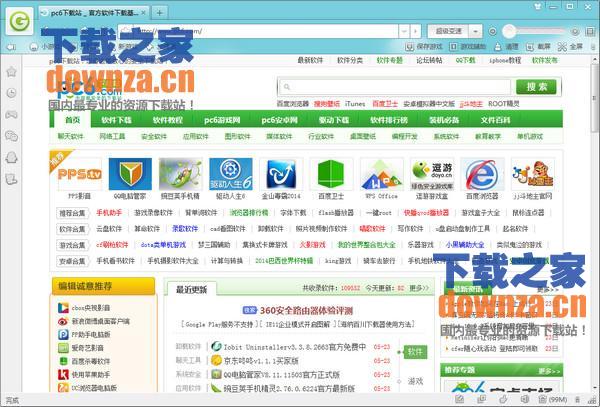Open the sidebar chat bubbles icon
The height and width of the screenshot is (407, 600).
click(11, 136)
